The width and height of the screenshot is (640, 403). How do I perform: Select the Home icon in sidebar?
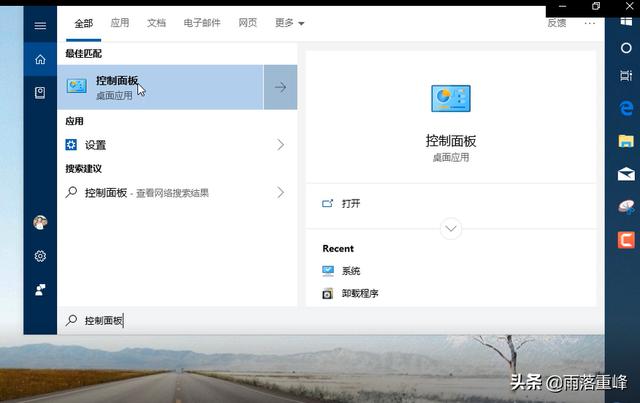(40, 60)
